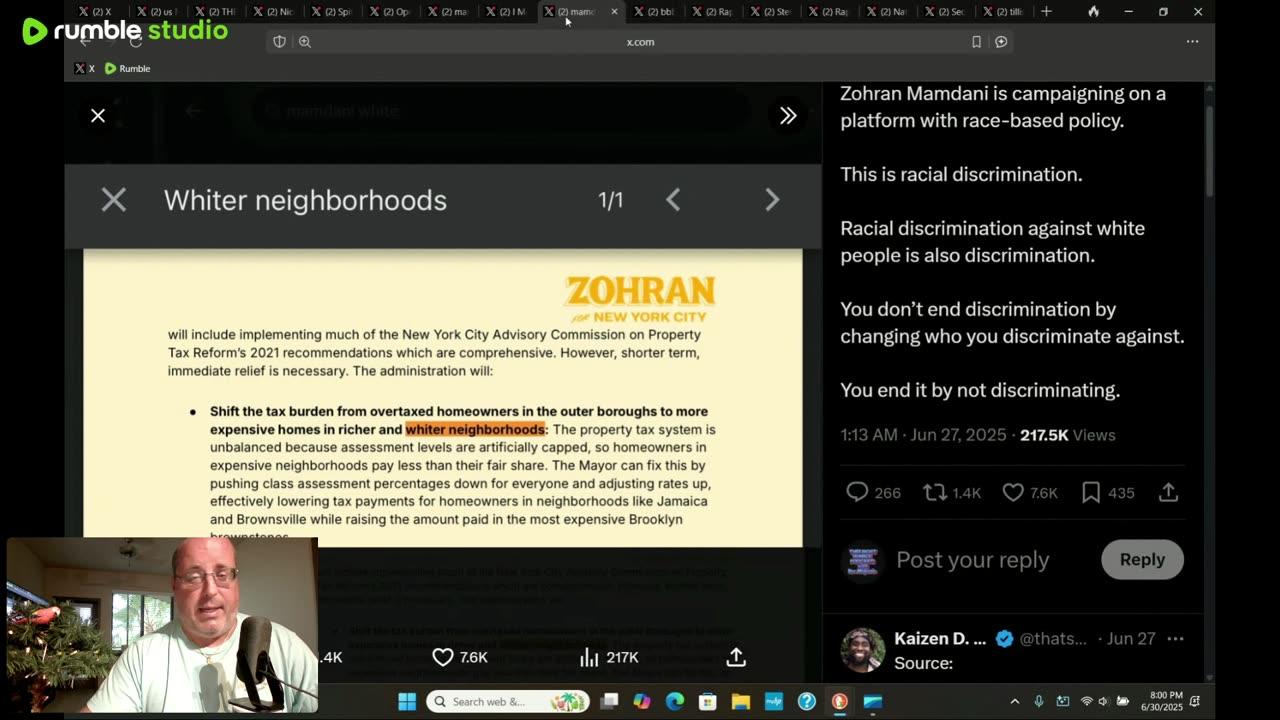Open Copilot from the taskbar
The width and height of the screenshot is (1280, 720).
pyautogui.click(x=642, y=701)
